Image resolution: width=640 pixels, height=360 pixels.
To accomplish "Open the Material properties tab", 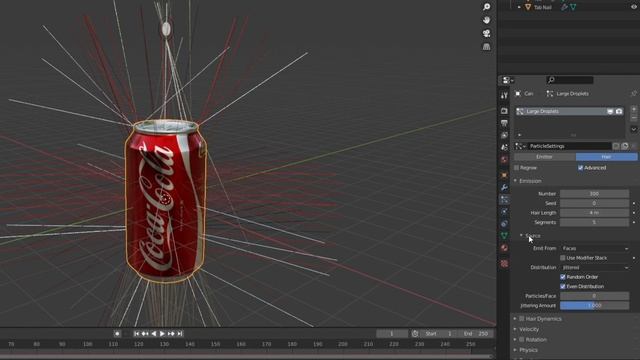I will click(504, 248).
